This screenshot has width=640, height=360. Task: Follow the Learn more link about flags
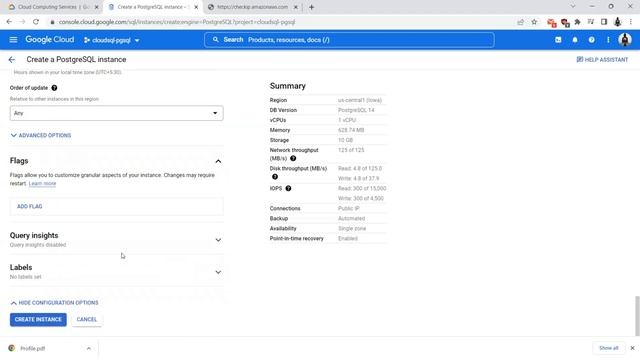[42, 183]
